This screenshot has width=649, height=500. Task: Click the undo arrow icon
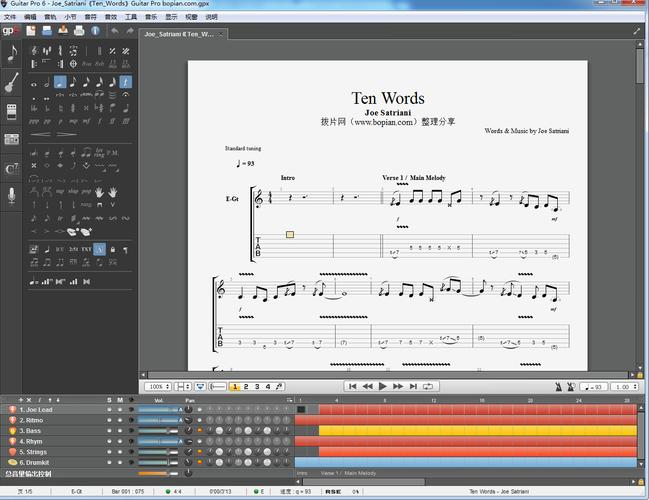(x=114, y=31)
